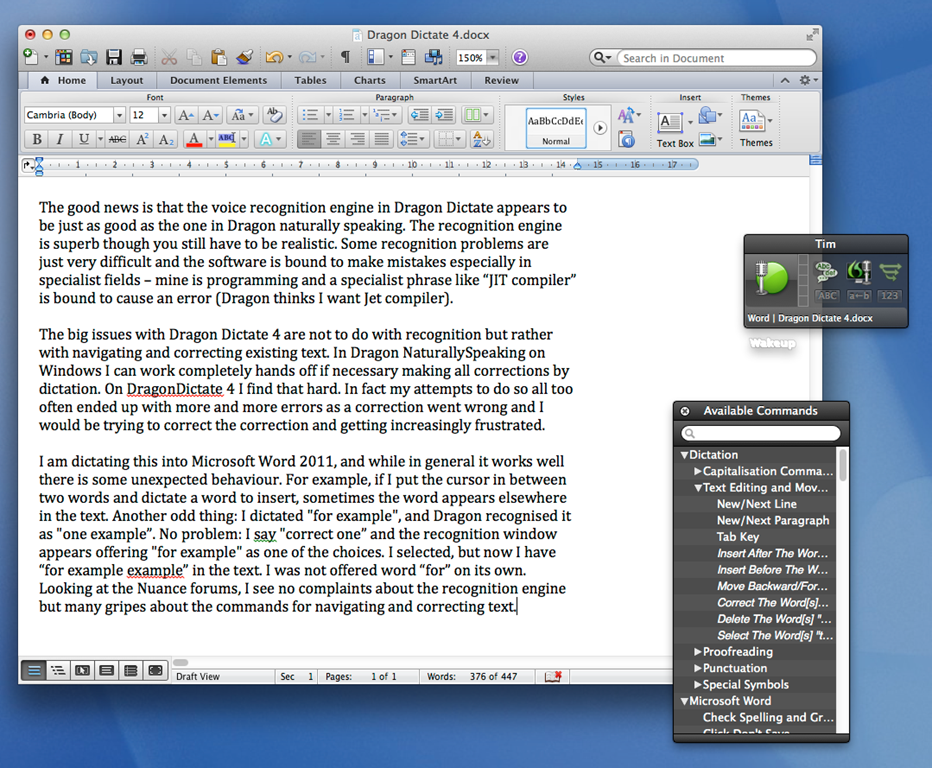Click the Undo arrow icon

coord(274,58)
